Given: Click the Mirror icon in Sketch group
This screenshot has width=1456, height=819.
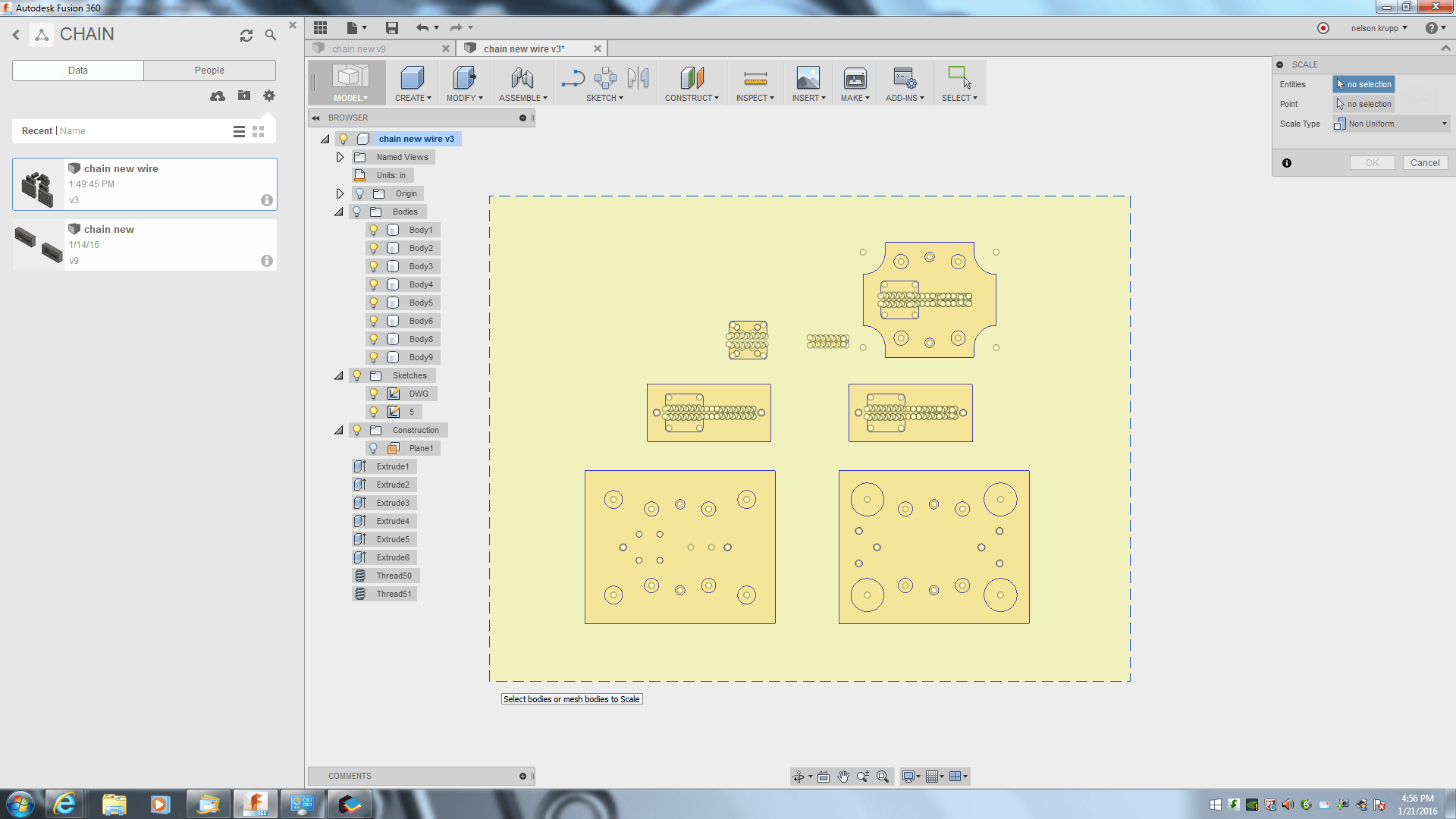Looking at the screenshot, I should (638, 78).
